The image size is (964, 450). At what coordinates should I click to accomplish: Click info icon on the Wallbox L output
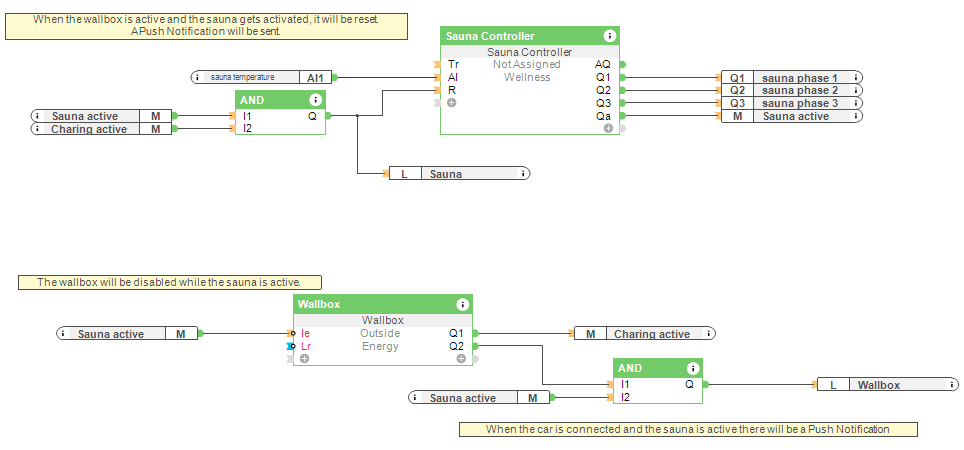point(951,385)
